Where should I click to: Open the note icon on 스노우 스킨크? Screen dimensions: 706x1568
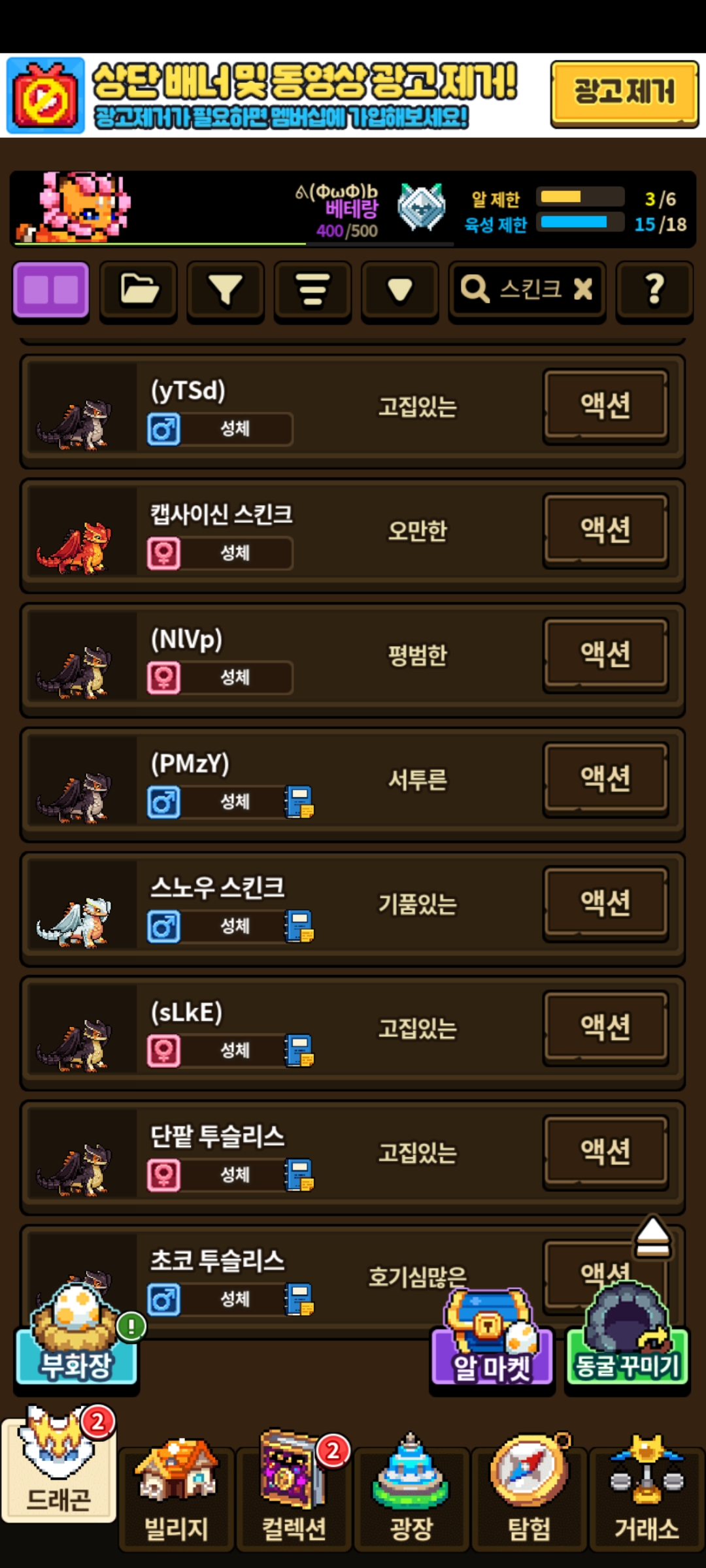299,926
